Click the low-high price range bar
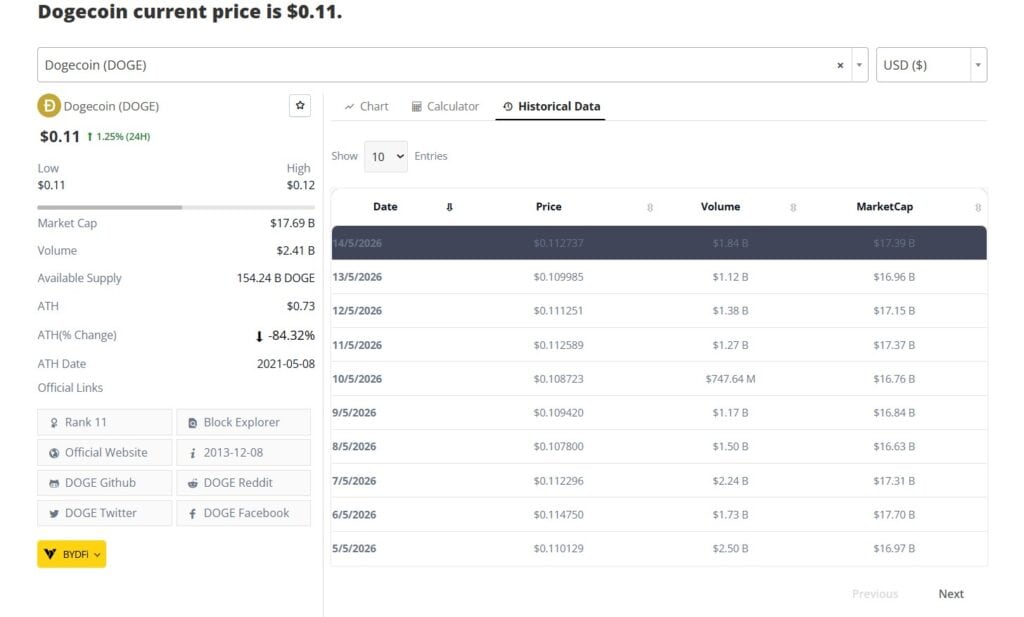This screenshot has height=617, width=1024. point(176,208)
